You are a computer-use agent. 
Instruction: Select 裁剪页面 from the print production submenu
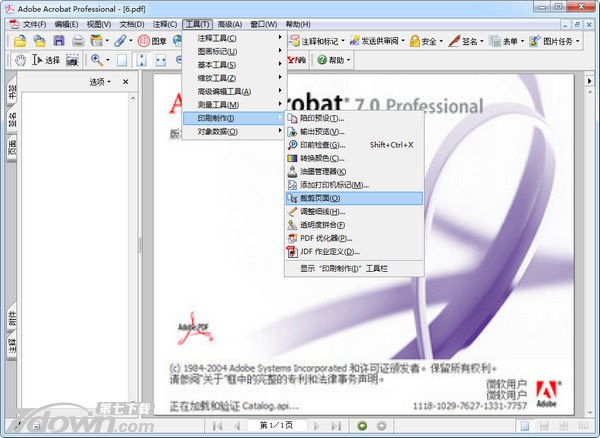point(320,198)
